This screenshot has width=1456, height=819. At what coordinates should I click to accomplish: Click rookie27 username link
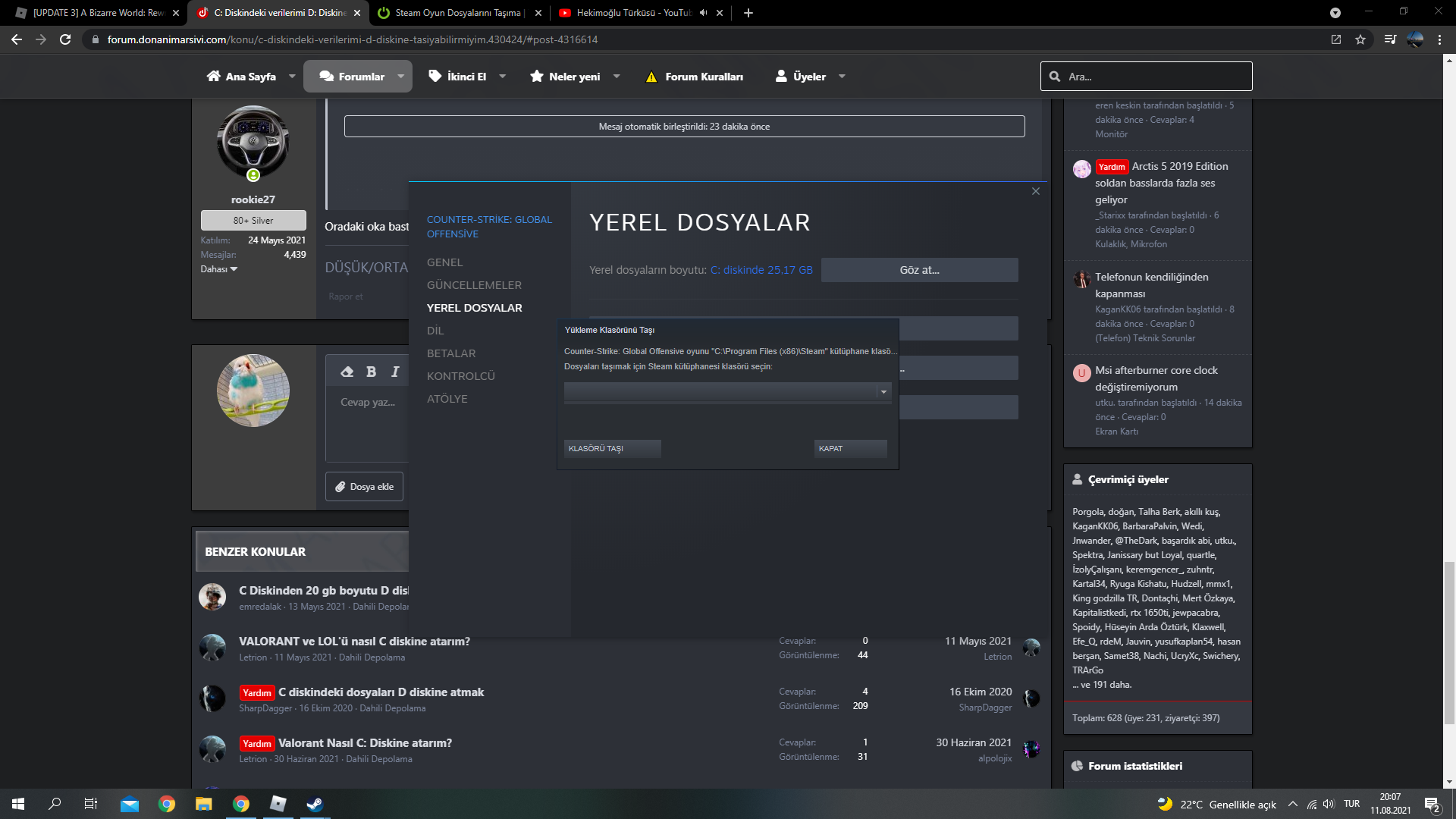pos(253,199)
